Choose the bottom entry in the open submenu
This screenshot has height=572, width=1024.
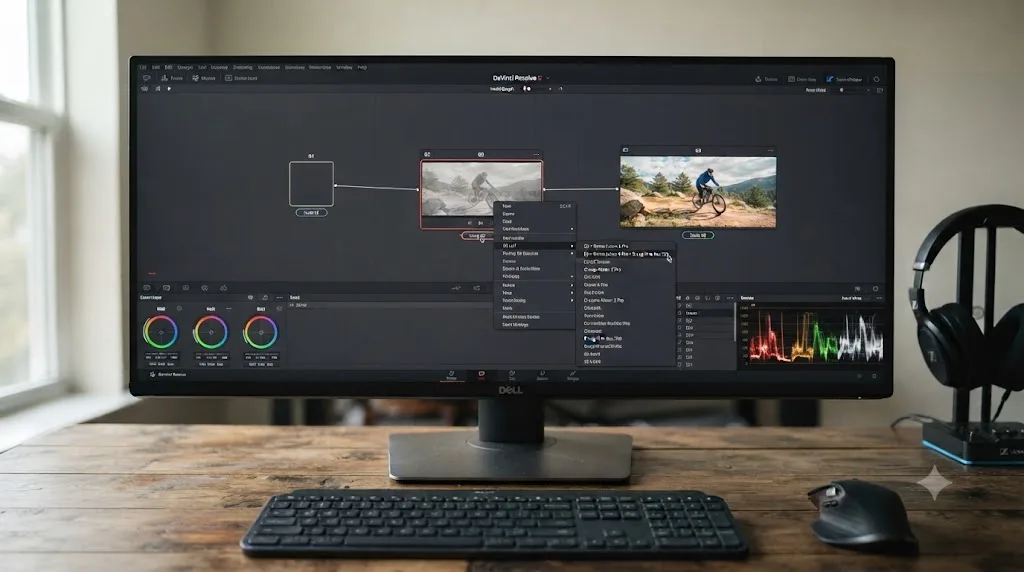(626, 361)
